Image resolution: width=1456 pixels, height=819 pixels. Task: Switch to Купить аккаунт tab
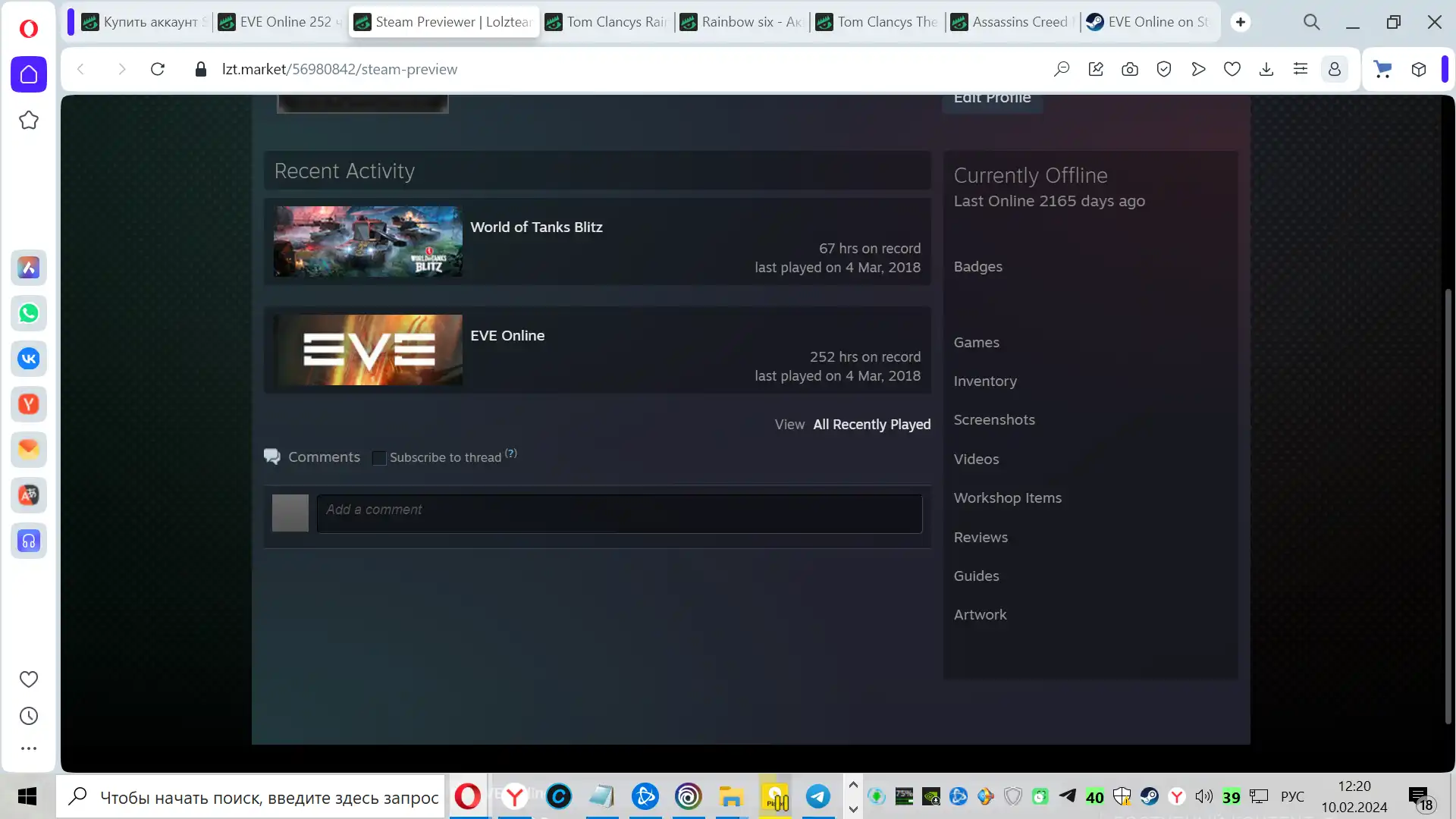tap(144, 22)
